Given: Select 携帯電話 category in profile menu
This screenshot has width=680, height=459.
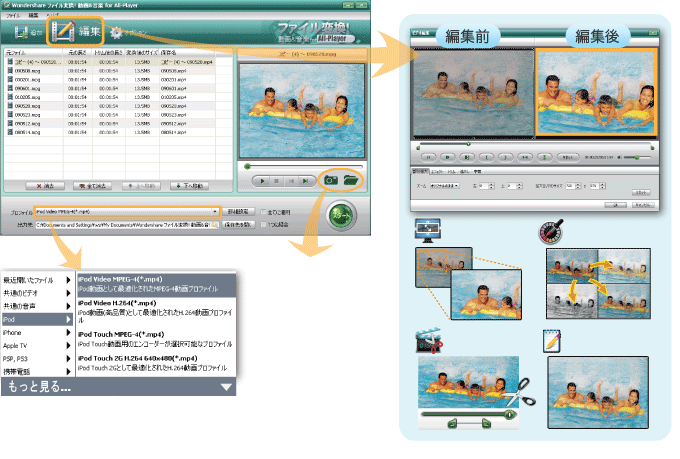Looking at the screenshot, I should point(36,372).
